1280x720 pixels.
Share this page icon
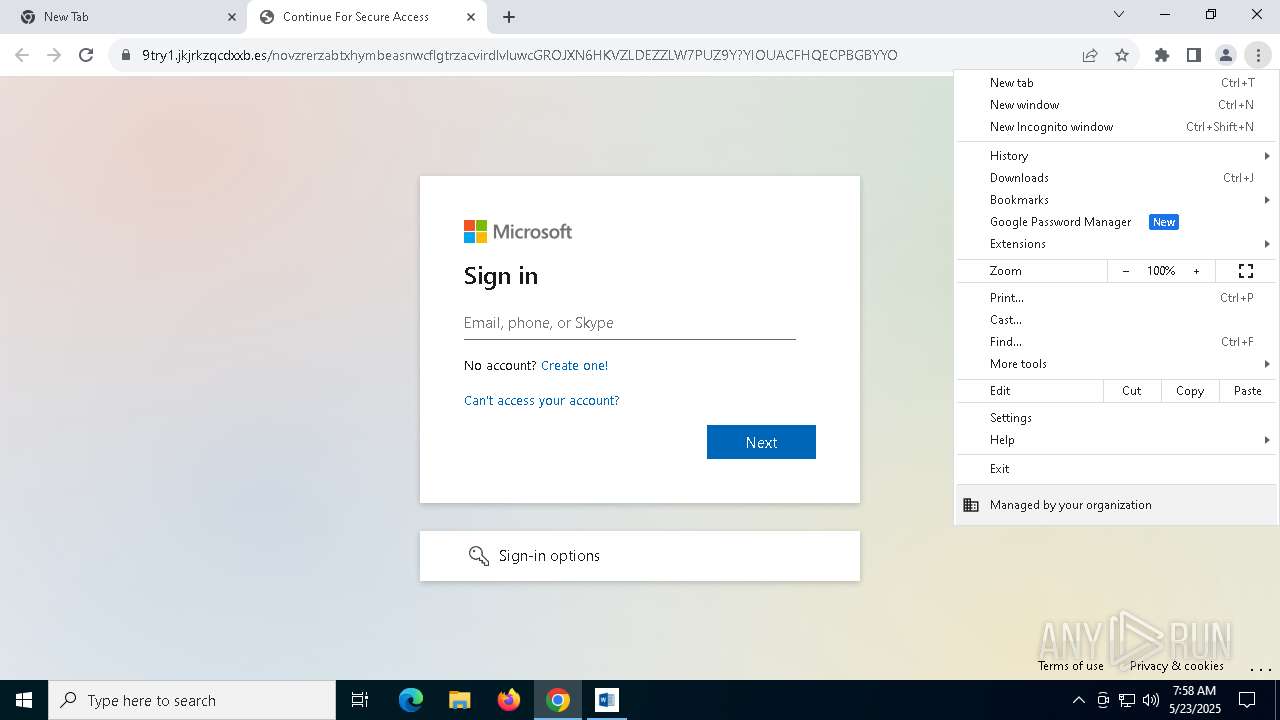click(x=1090, y=55)
